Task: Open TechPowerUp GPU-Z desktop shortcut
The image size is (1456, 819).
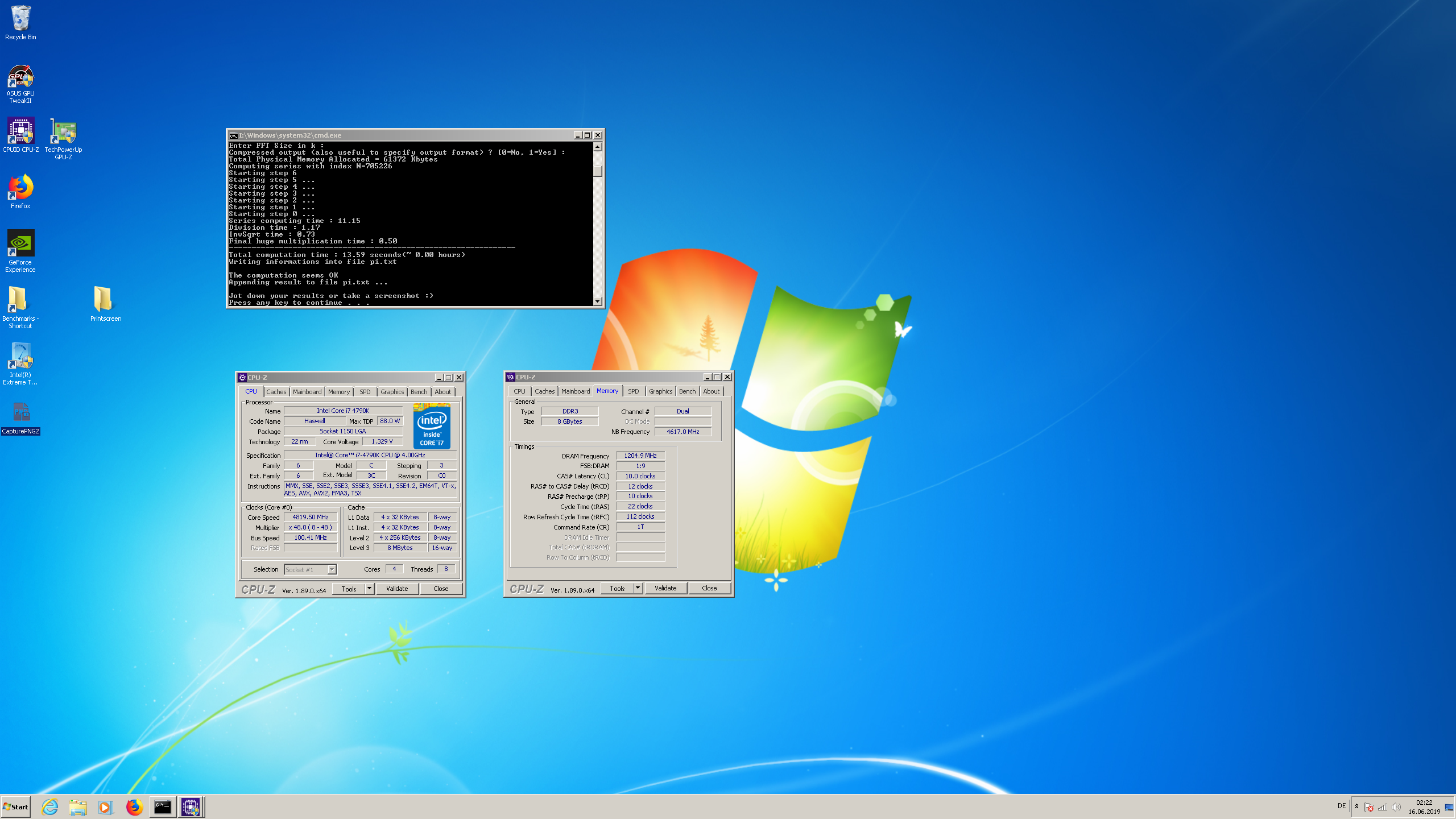Action: click(x=63, y=139)
